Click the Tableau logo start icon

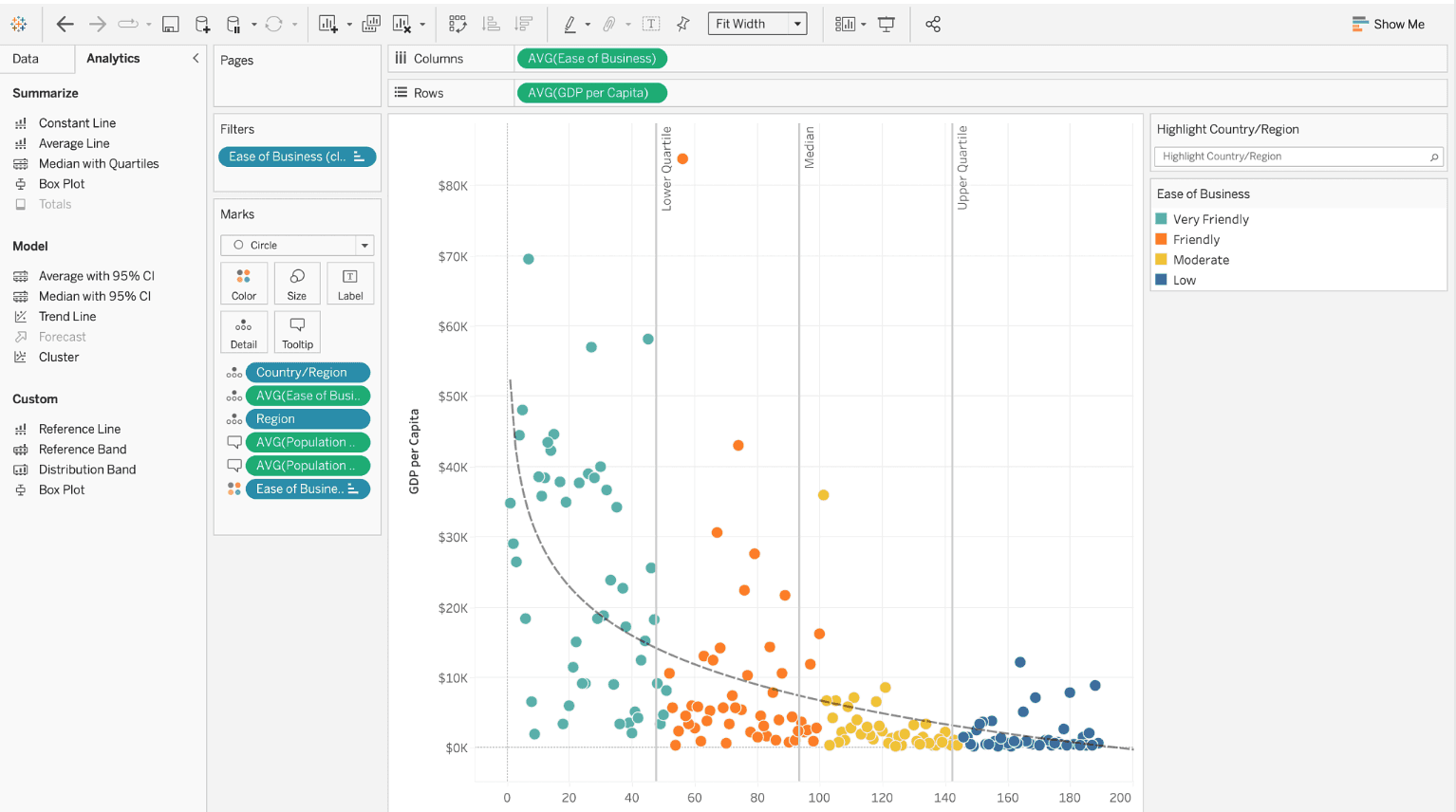click(19, 24)
